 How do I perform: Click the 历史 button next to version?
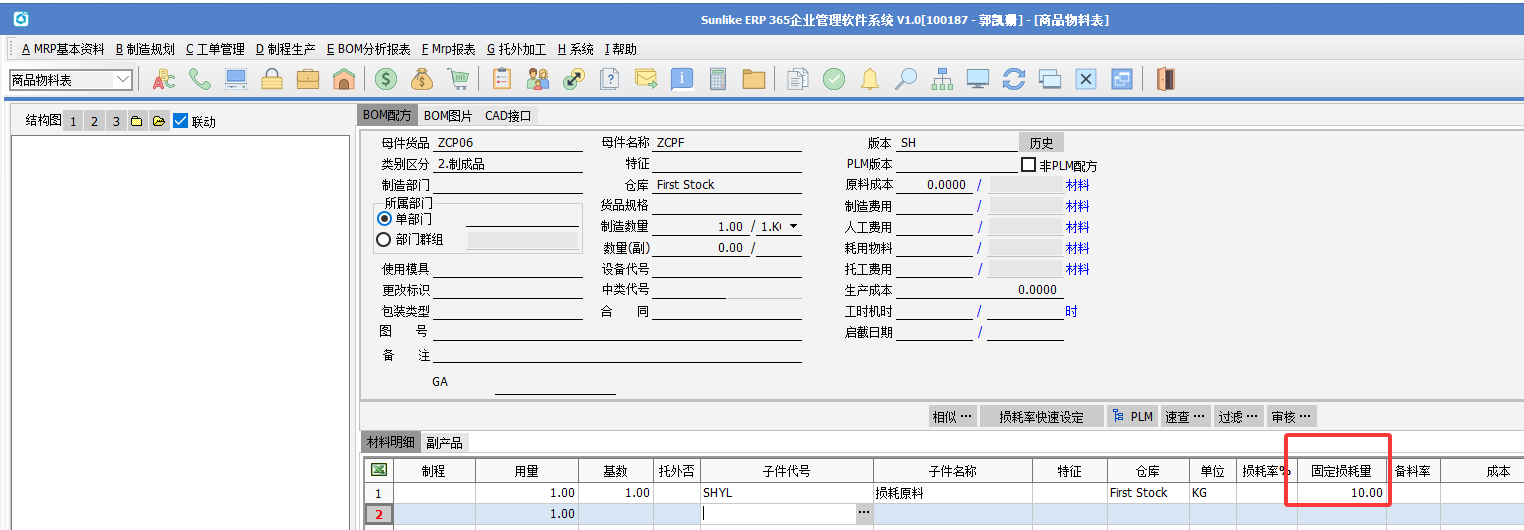pos(1041,143)
